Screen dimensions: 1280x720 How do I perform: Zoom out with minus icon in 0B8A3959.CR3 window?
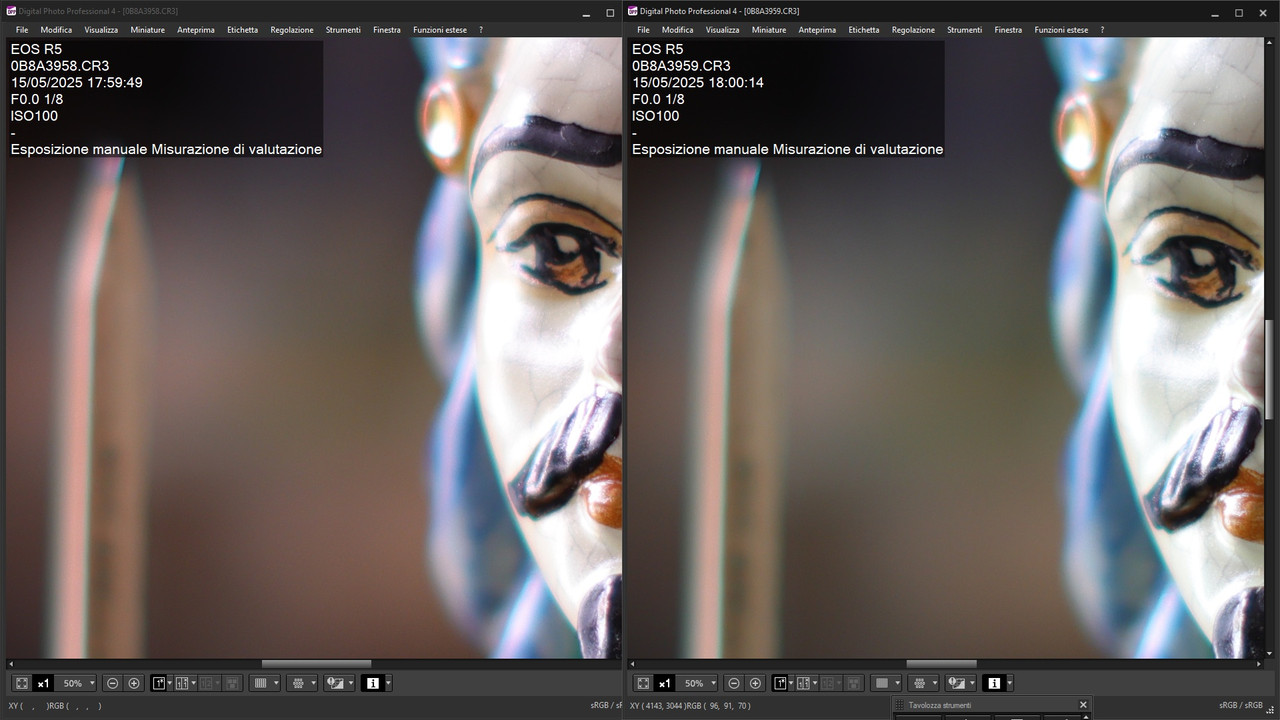tap(734, 683)
